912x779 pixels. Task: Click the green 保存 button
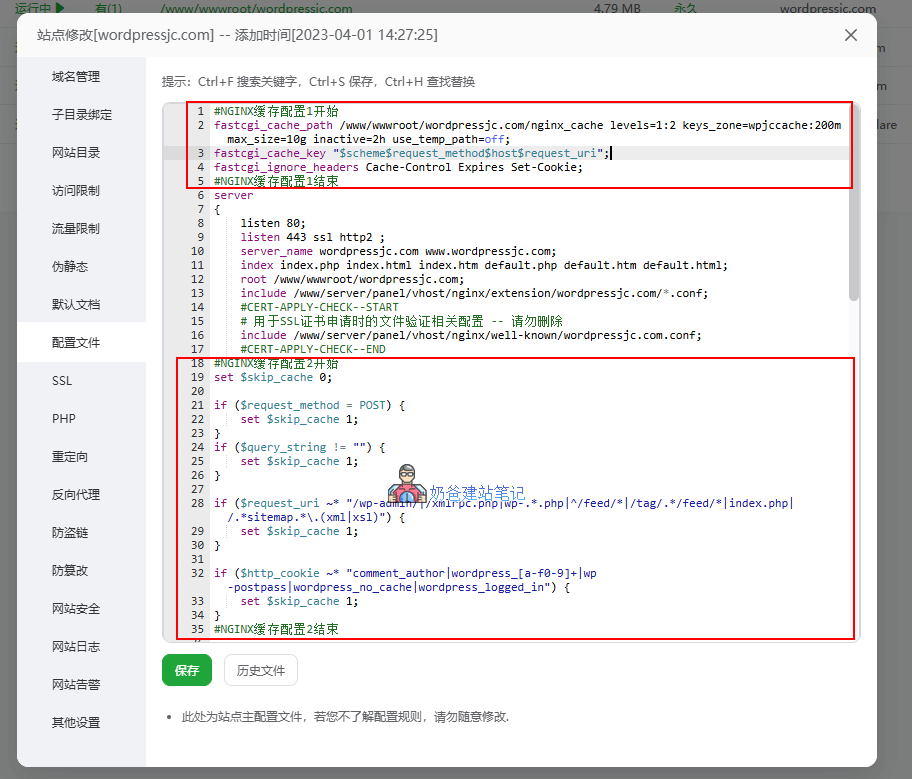187,671
